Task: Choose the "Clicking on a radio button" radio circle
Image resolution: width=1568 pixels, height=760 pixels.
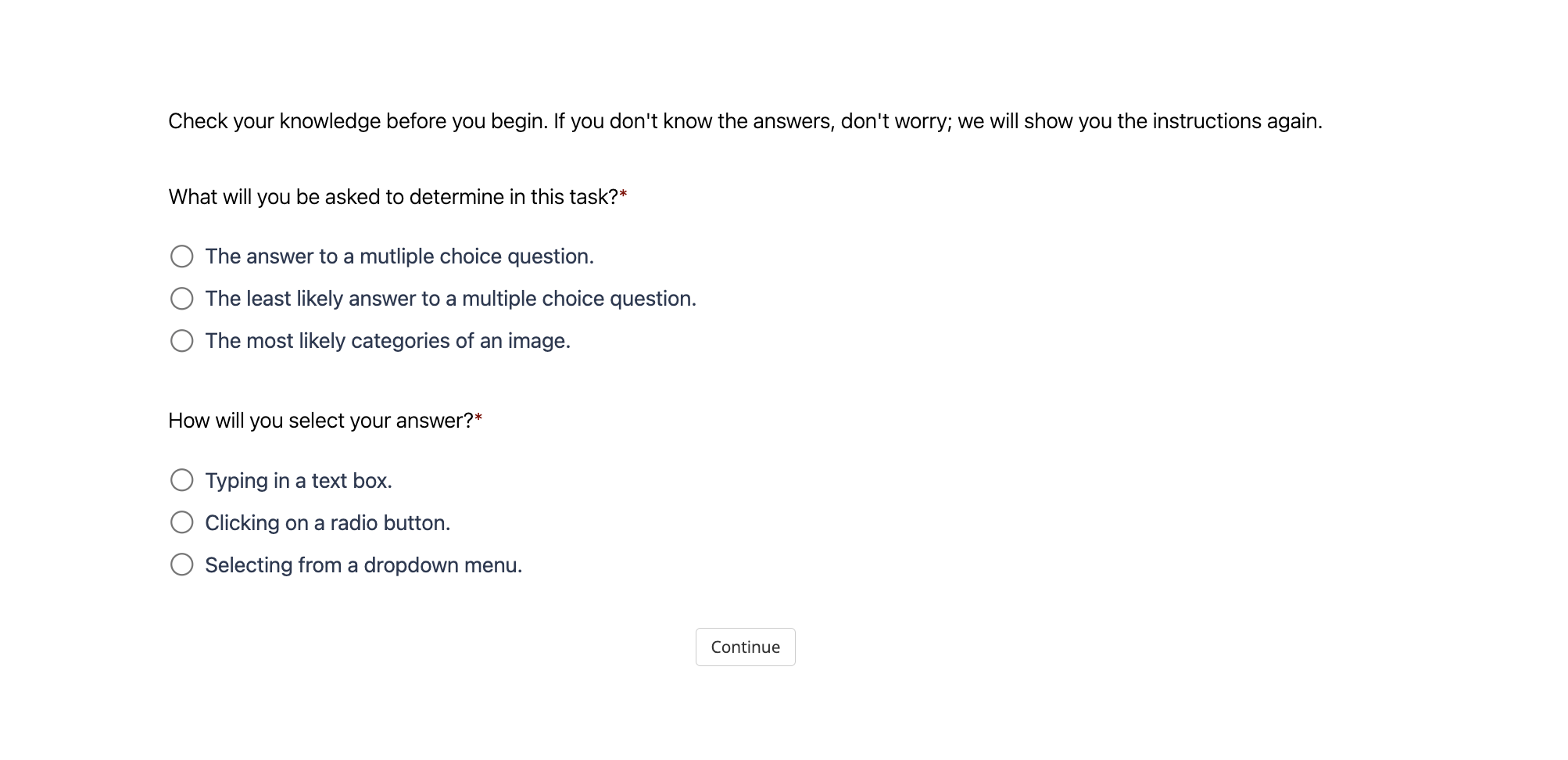Action: 182,522
